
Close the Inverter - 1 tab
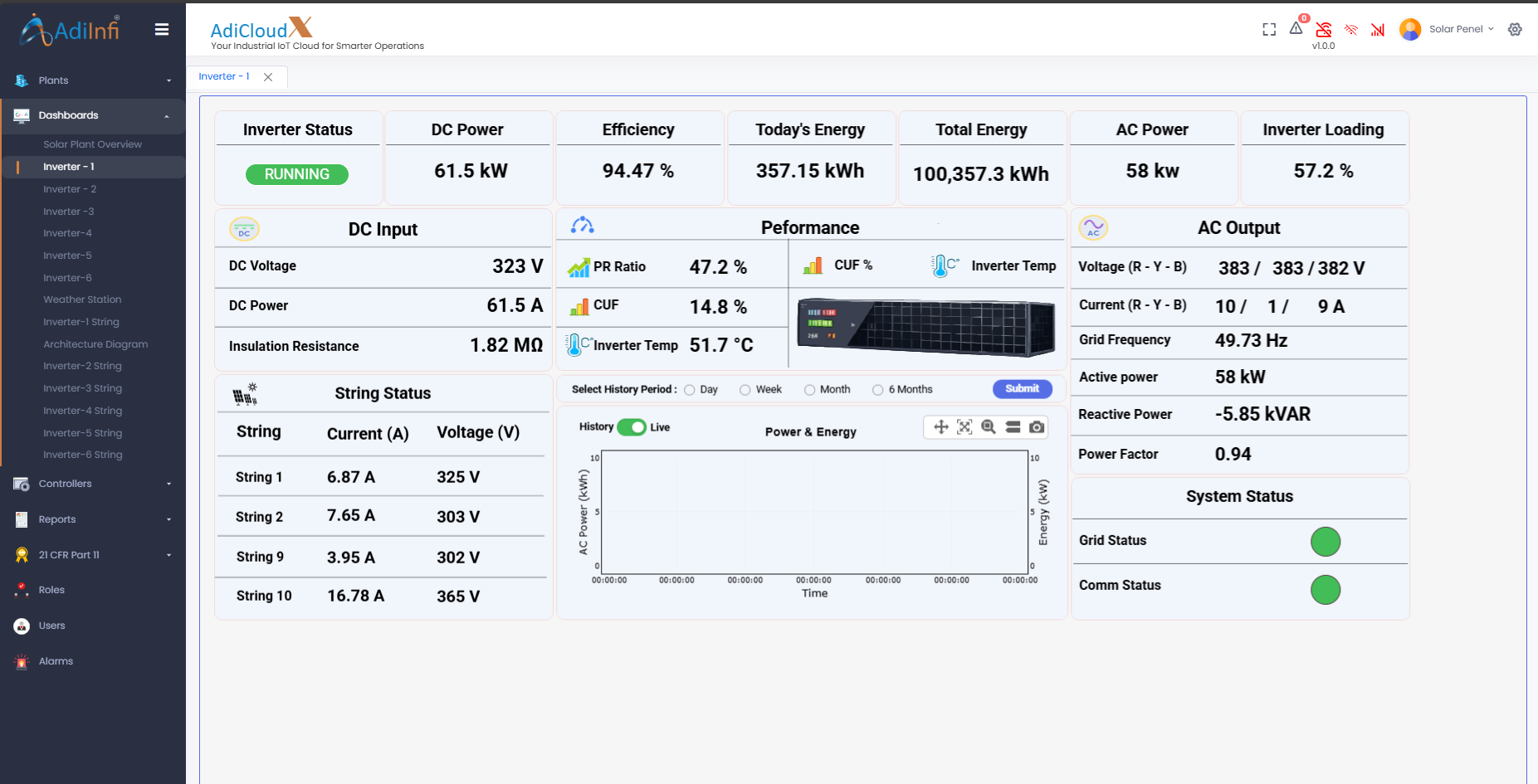click(x=268, y=77)
